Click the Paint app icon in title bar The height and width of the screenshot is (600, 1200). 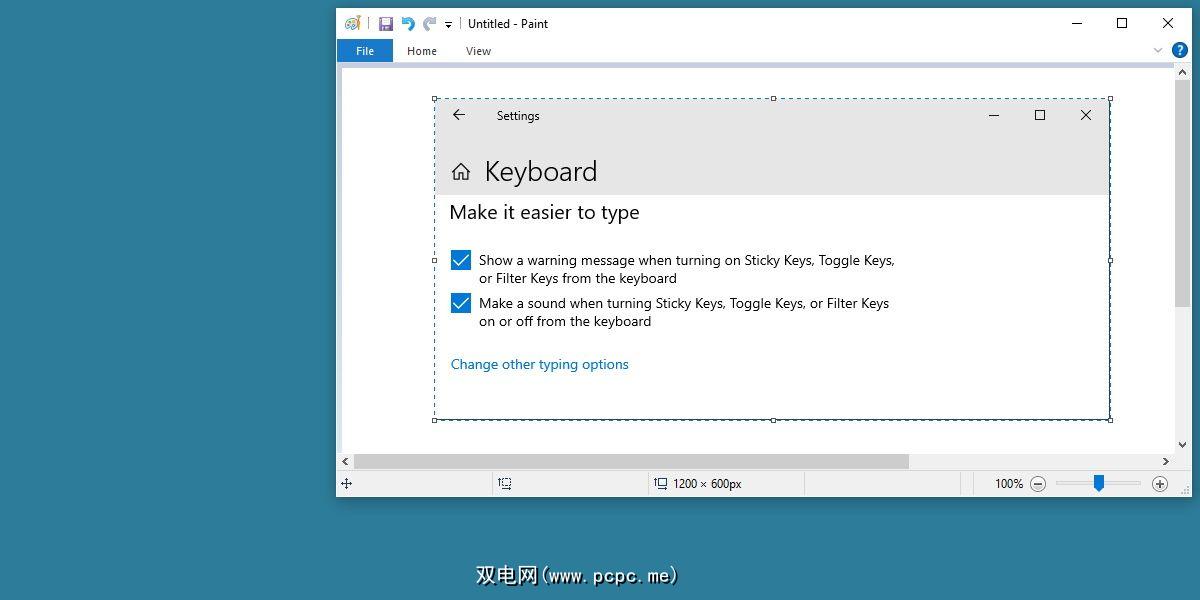coord(352,23)
